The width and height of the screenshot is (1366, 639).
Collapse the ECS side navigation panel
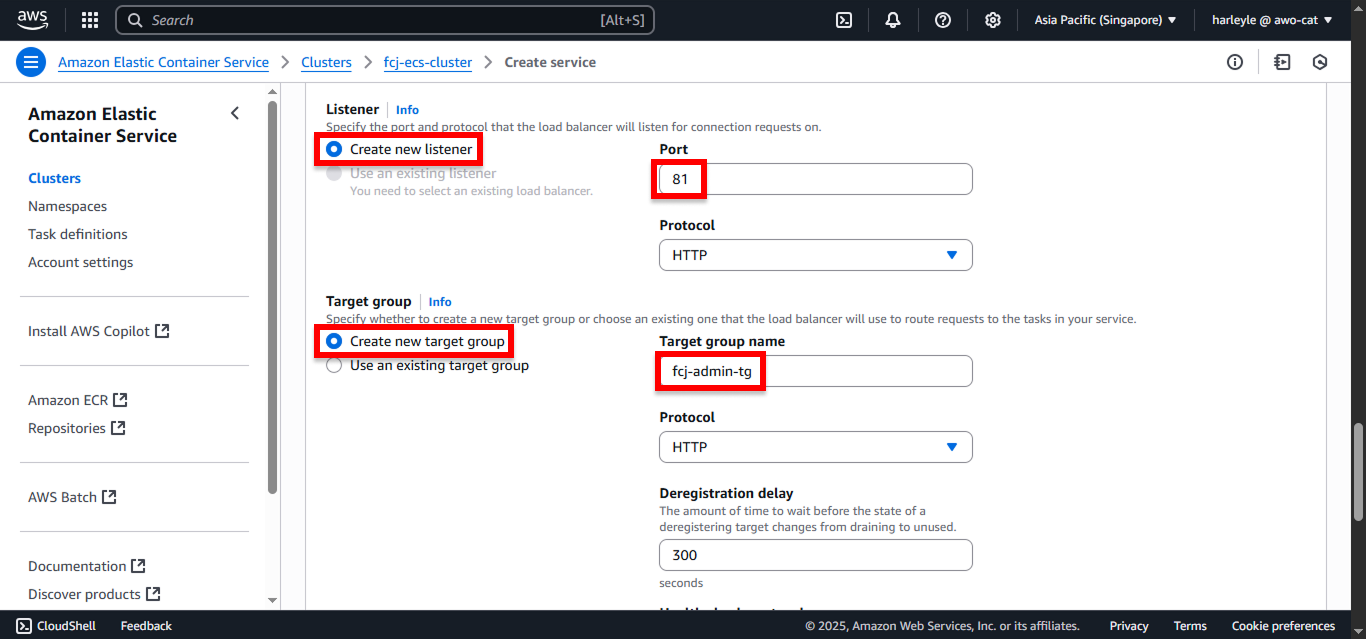point(235,113)
